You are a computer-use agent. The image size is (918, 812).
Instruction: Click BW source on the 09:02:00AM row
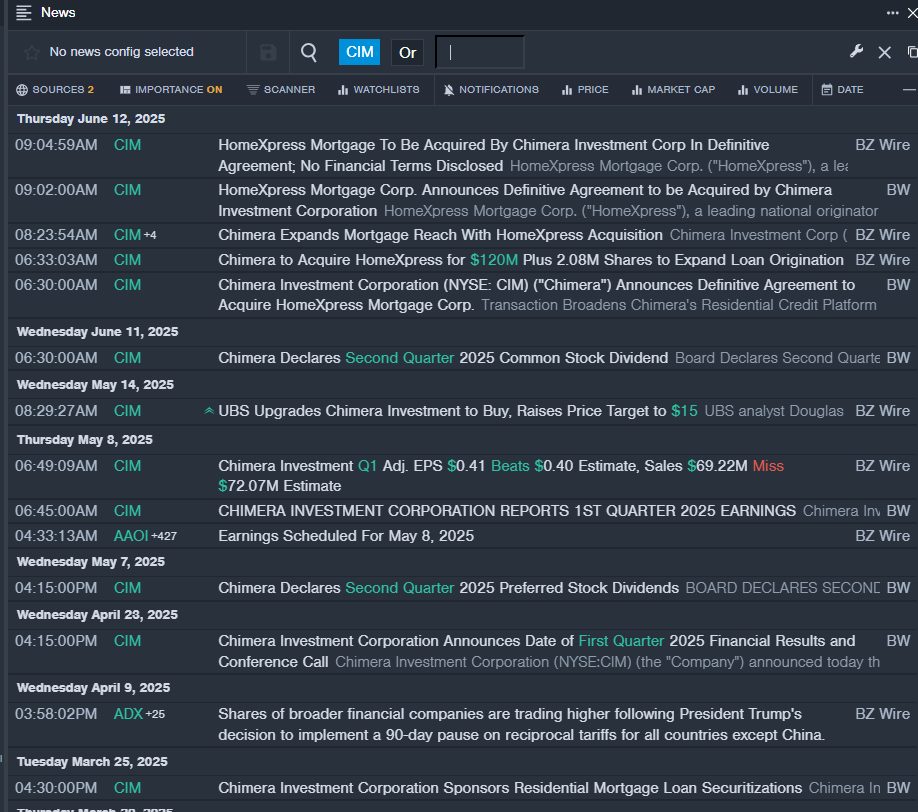tap(898, 190)
